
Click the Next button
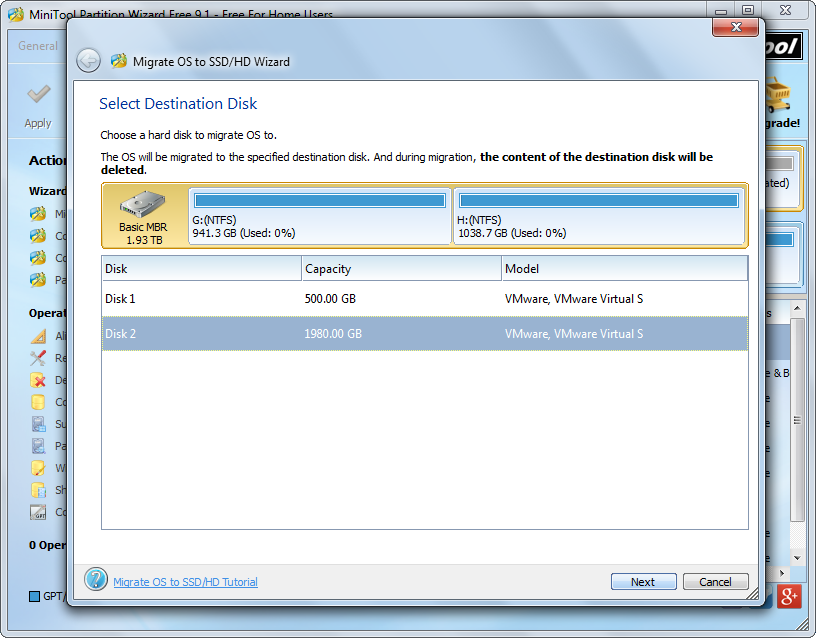click(x=643, y=582)
